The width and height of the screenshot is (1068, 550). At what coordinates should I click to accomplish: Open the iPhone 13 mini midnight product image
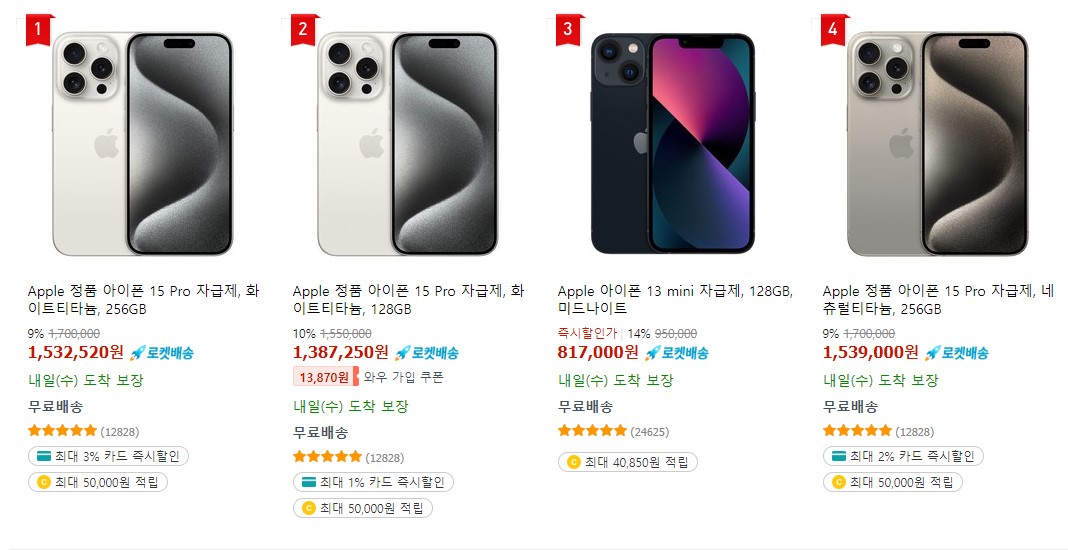click(672, 144)
